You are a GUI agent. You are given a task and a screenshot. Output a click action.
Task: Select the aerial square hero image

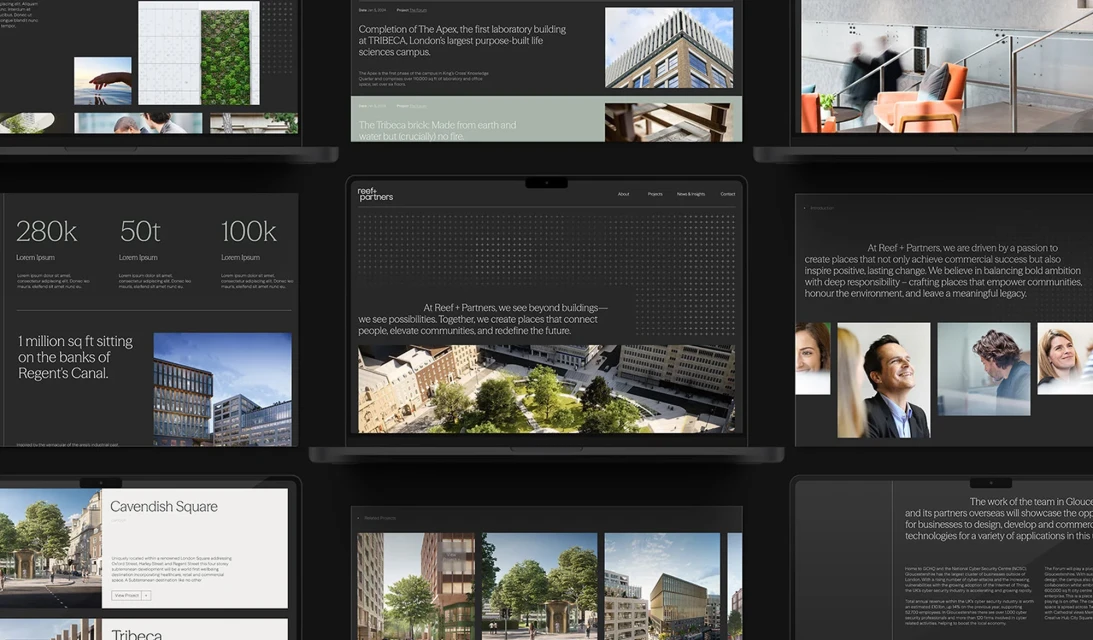pos(546,389)
